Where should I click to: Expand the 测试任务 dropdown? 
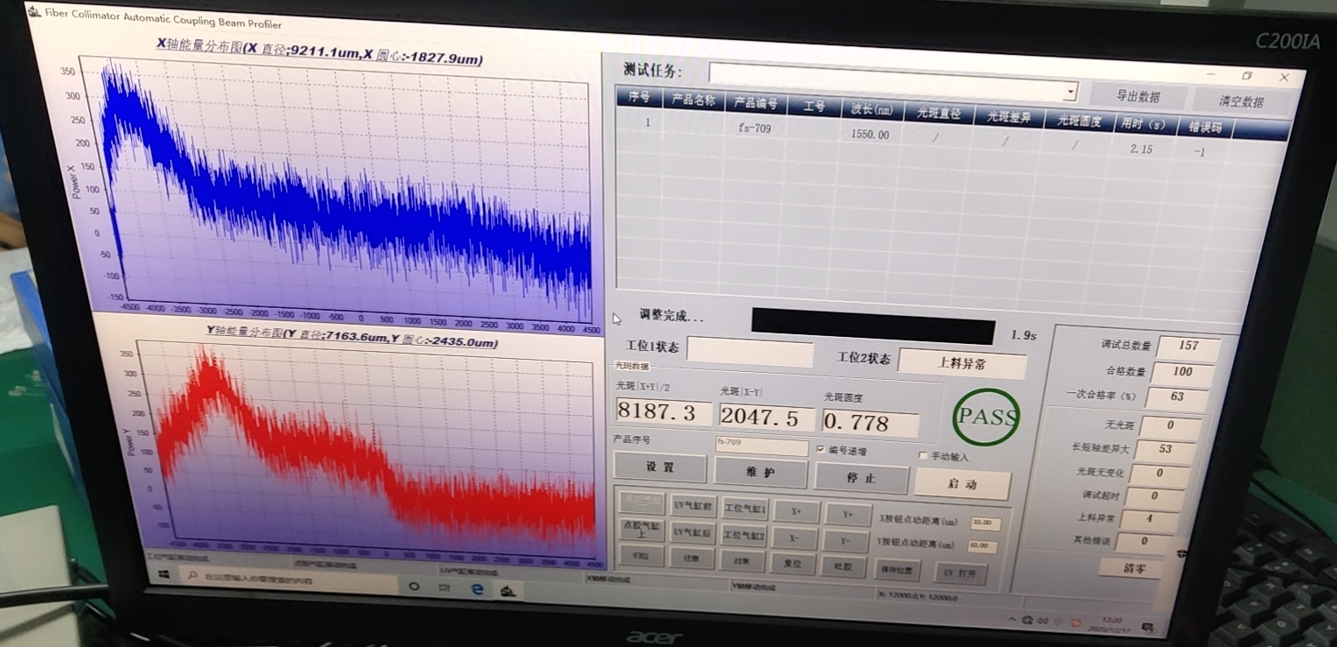1070,92
